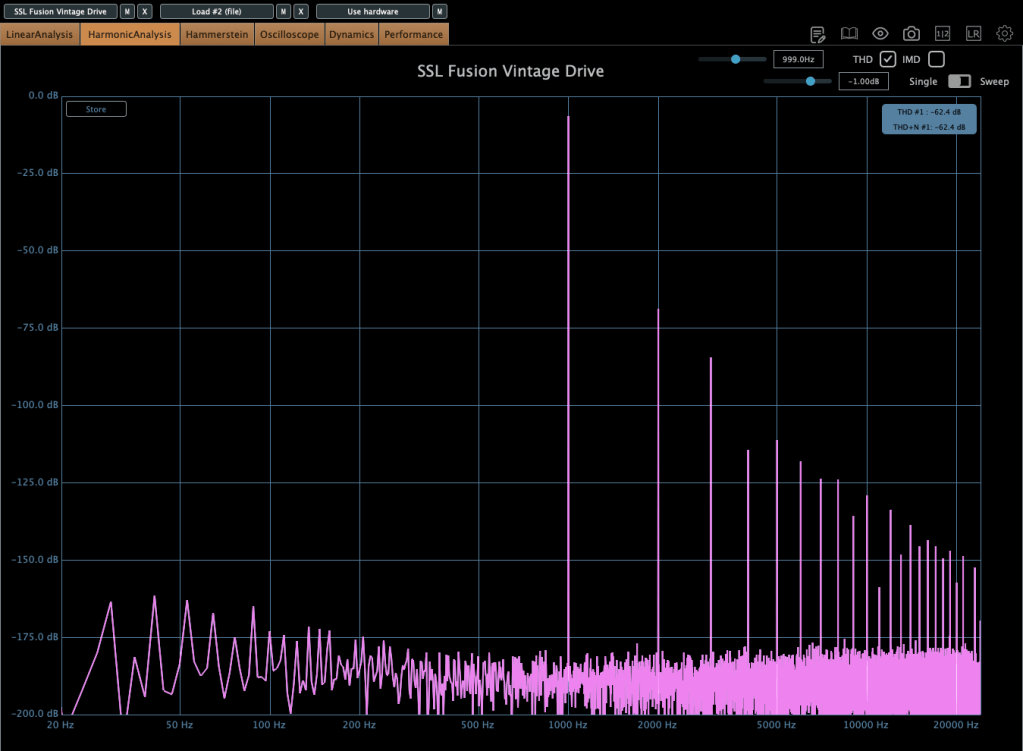Click the LR channel icon
Viewport: 1023px width, 751px height.
(x=973, y=34)
